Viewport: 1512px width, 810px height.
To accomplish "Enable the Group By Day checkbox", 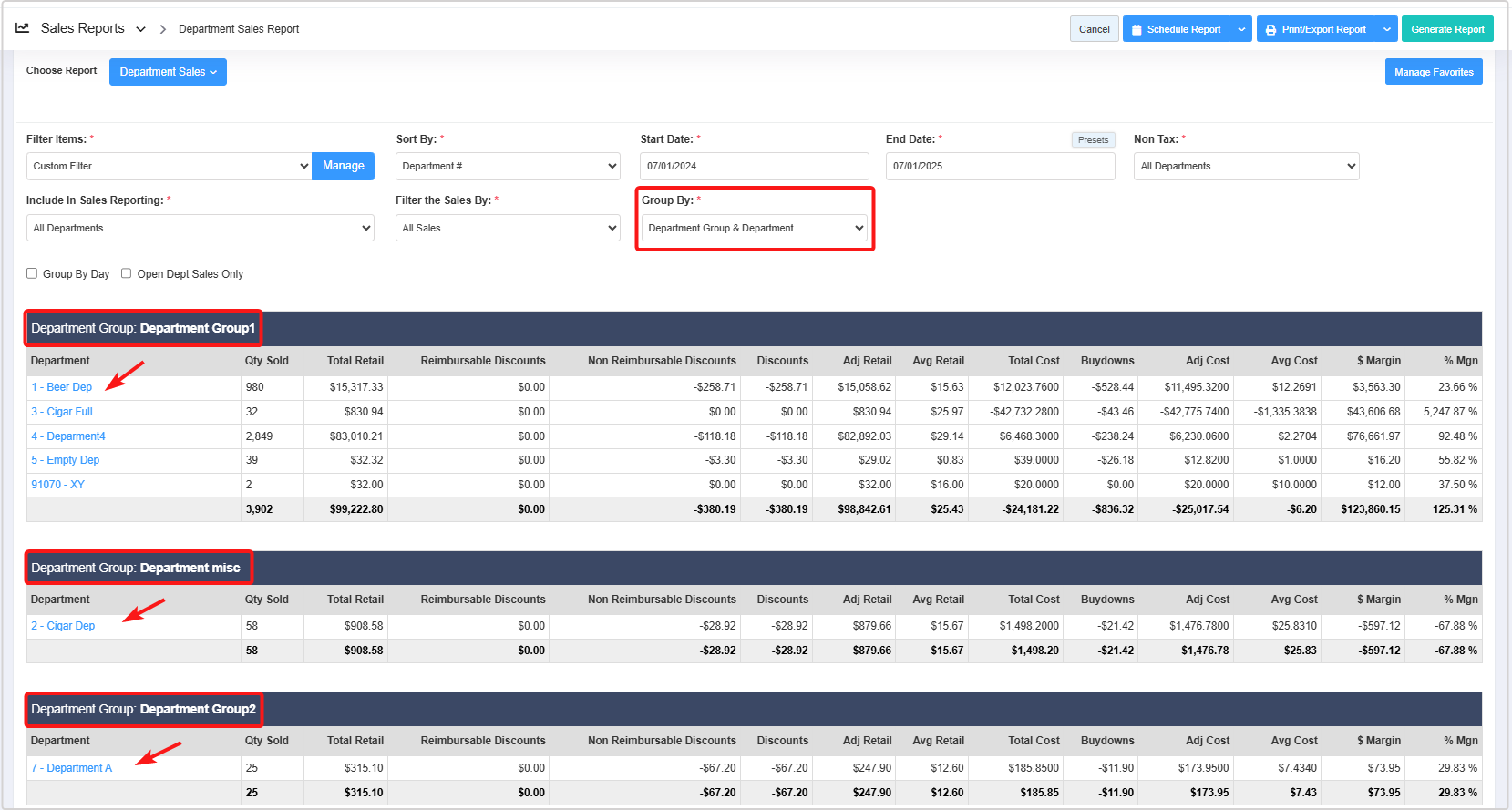I will click(32, 273).
